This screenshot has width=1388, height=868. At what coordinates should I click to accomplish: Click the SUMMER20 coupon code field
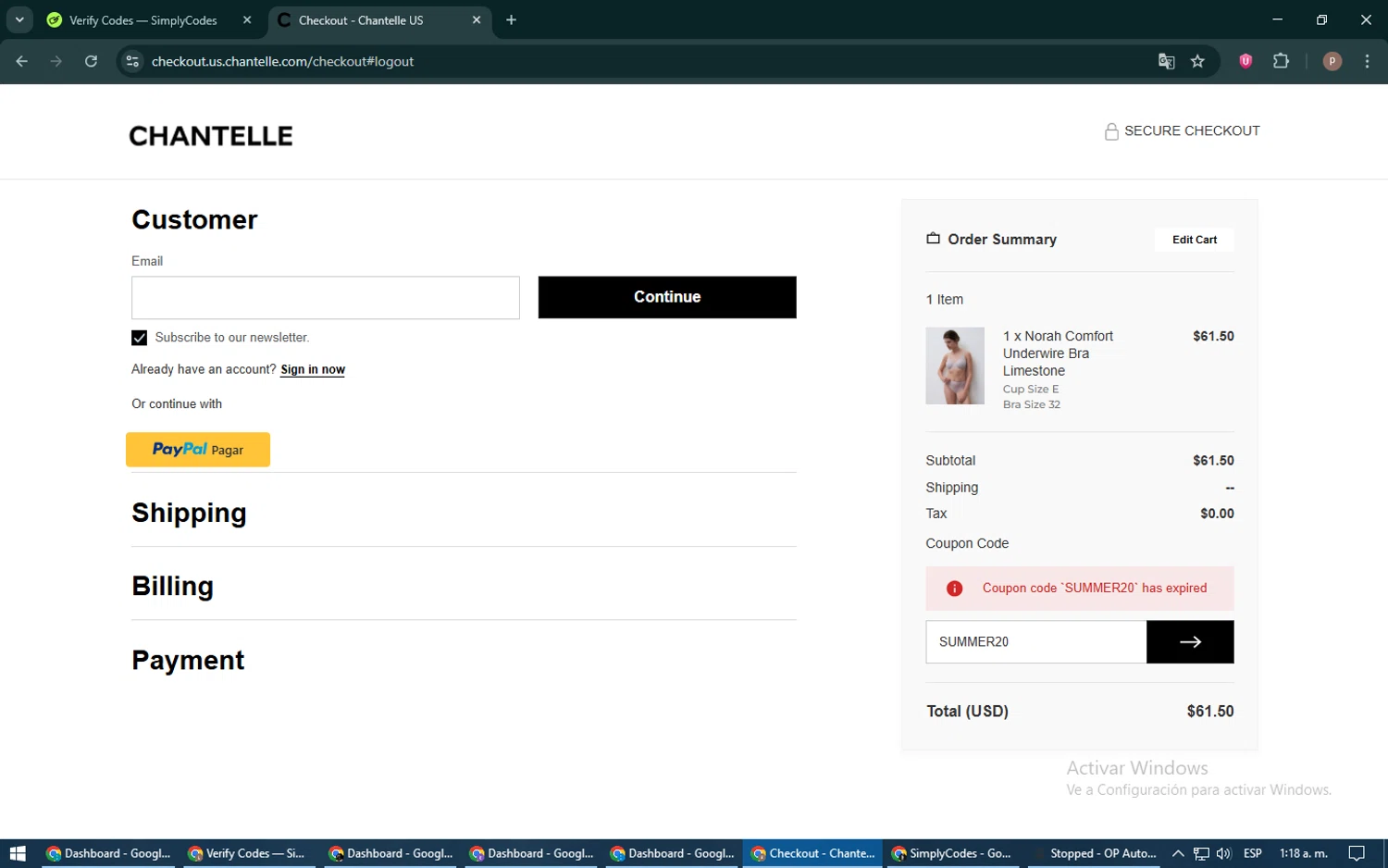click(x=1036, y=641)
